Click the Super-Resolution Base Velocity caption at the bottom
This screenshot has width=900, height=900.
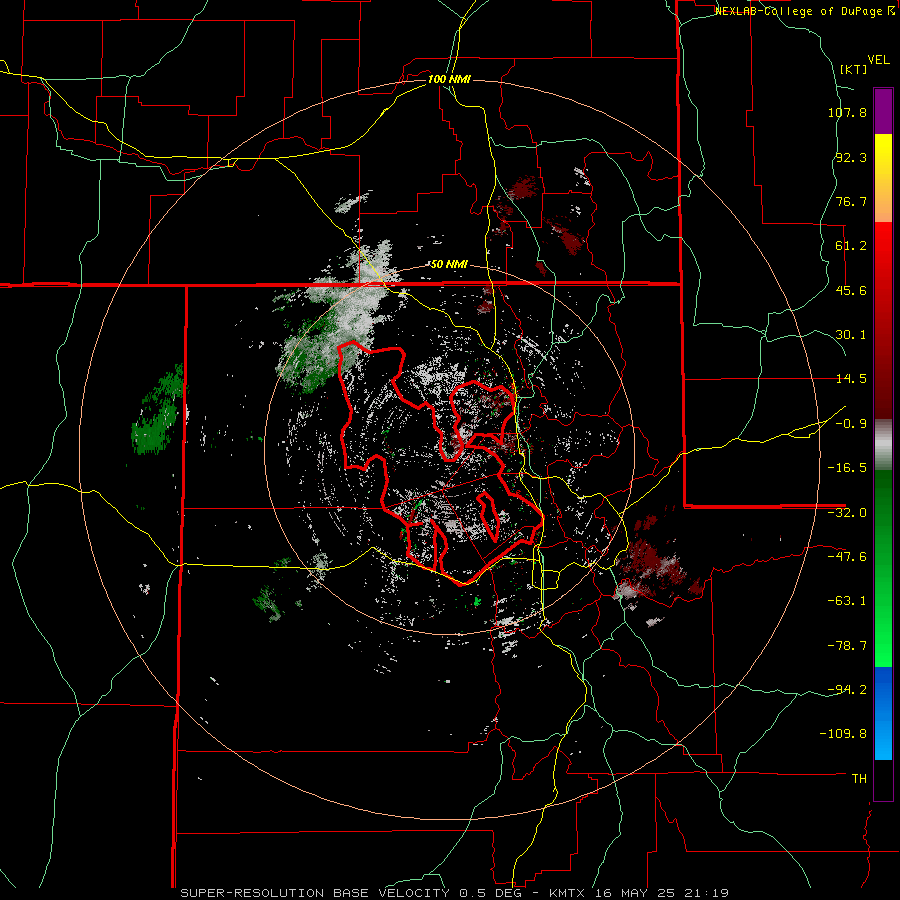[455, 893]
